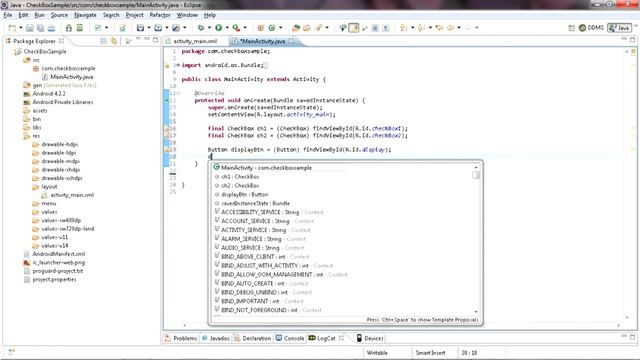
Task: Open dropdown arrow next to New Class icon
Action: pyautogui.click(x=280, y=28)
